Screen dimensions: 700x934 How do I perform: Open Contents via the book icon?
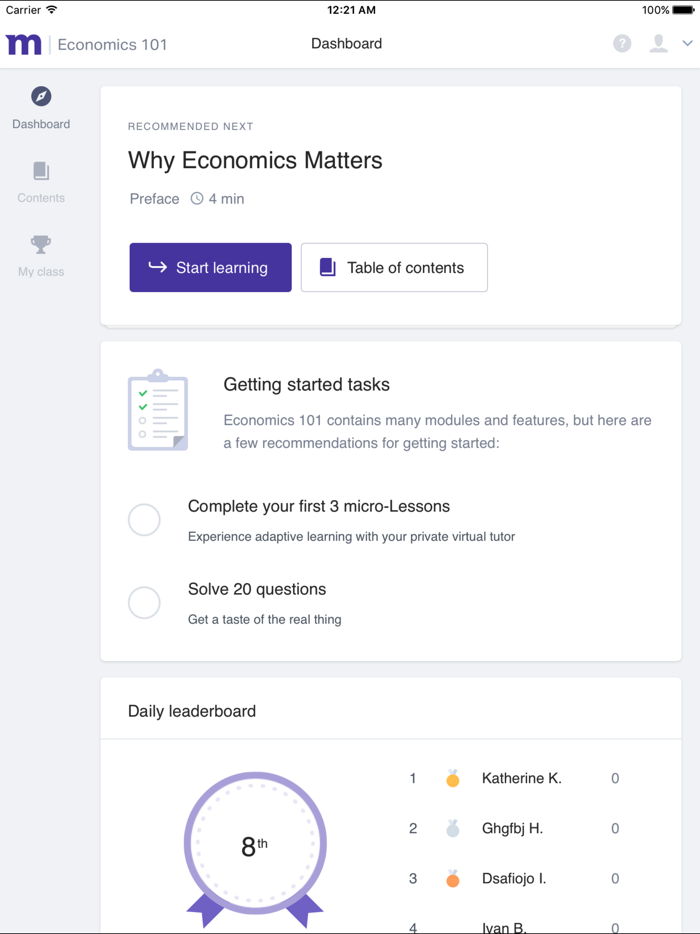40,172
